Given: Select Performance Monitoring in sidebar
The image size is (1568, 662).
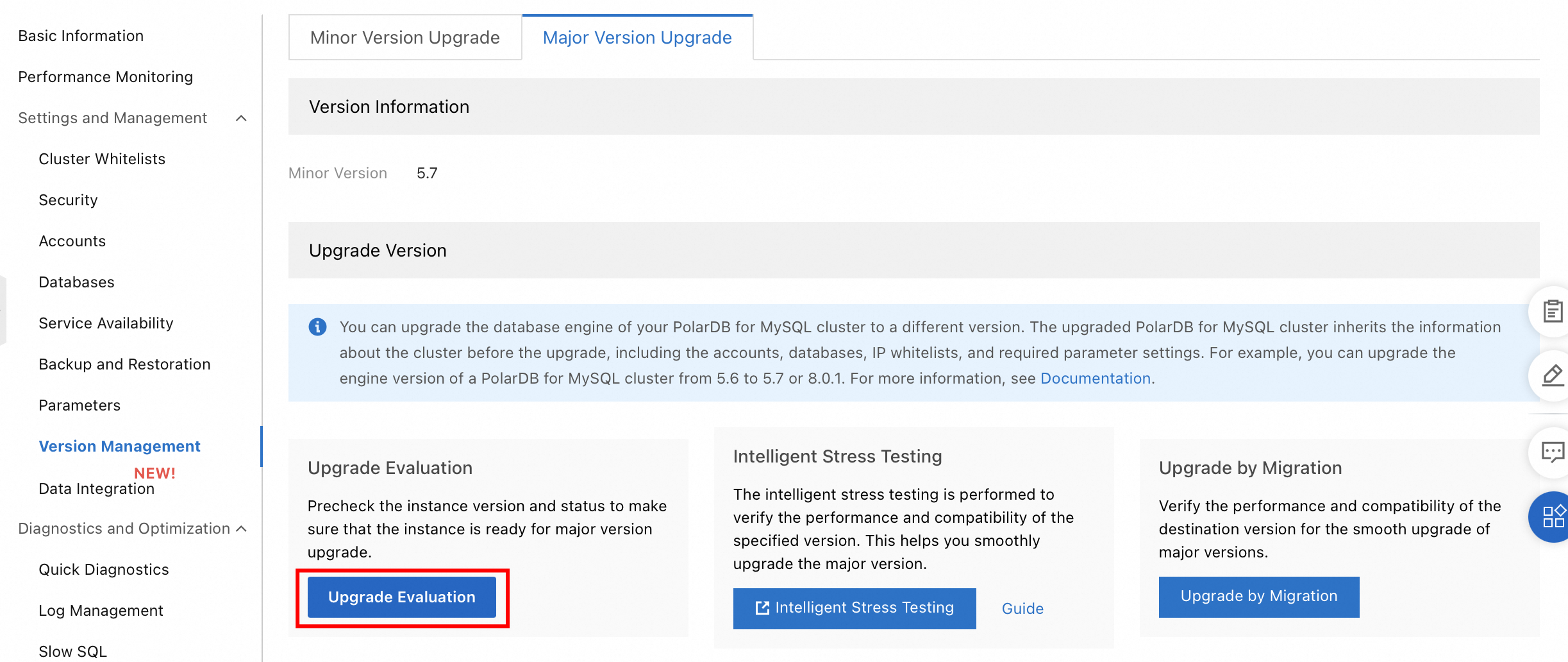Looking at the screenshot, I should (105, 77).
